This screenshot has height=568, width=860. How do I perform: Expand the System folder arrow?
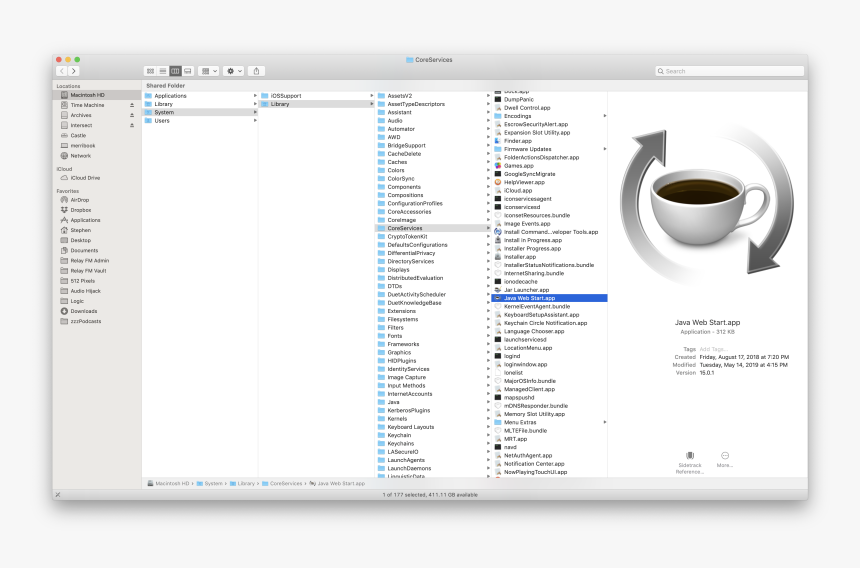click(255, 112)
